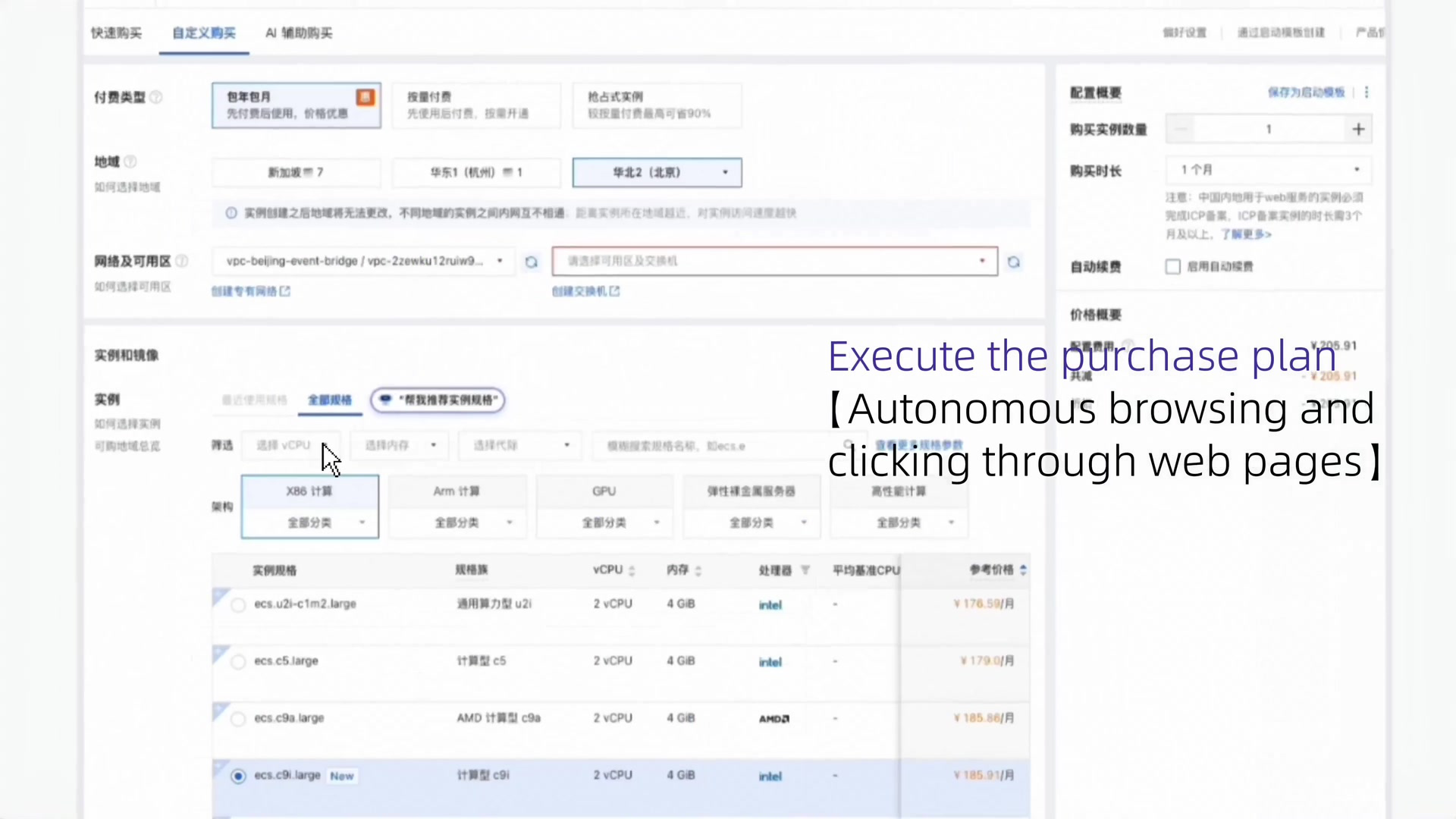Open the 选择内存 filter dropdown
Viewport: 1456px width, 819px height.
(400, 446)
